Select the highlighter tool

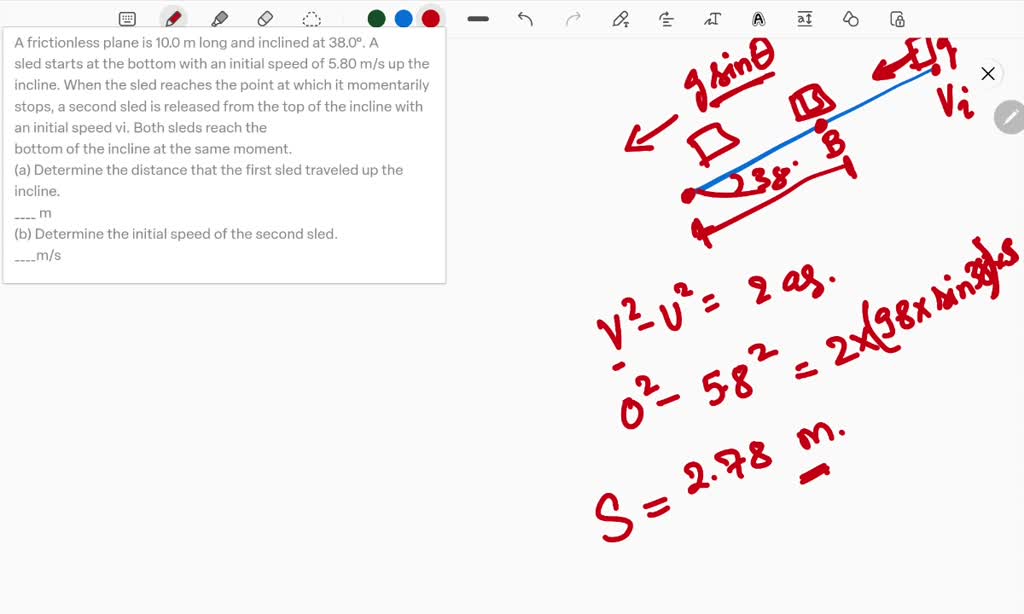click(220, 18)
